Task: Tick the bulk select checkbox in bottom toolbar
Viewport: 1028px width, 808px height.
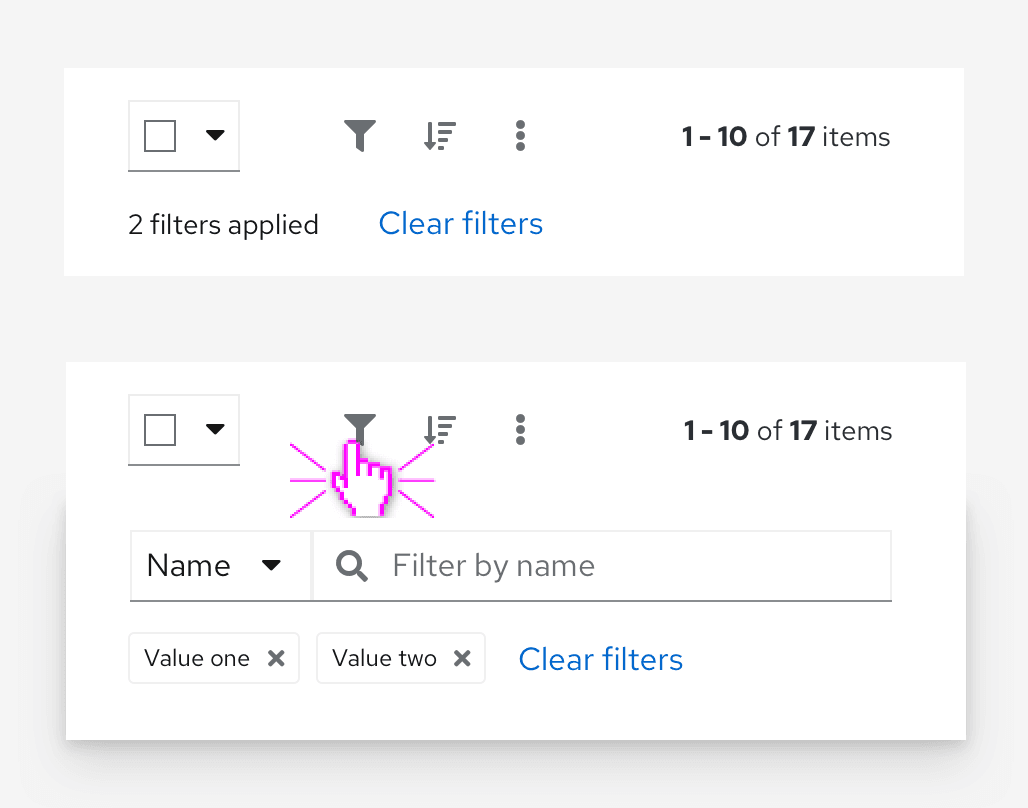Action: coord(160,430)
